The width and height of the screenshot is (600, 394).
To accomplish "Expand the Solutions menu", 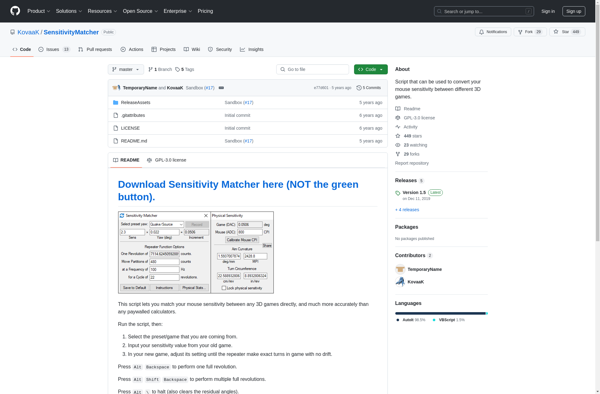I will pos(68,11).
